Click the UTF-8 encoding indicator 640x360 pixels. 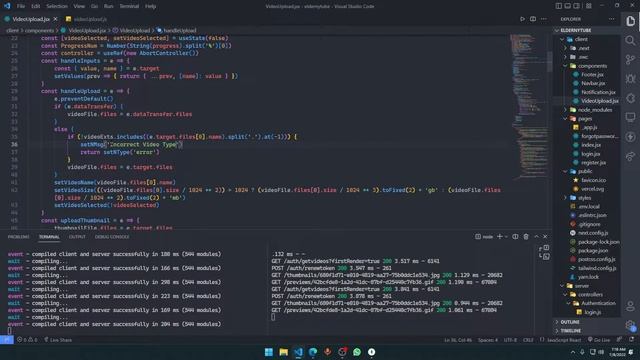[x=510, y=340]
